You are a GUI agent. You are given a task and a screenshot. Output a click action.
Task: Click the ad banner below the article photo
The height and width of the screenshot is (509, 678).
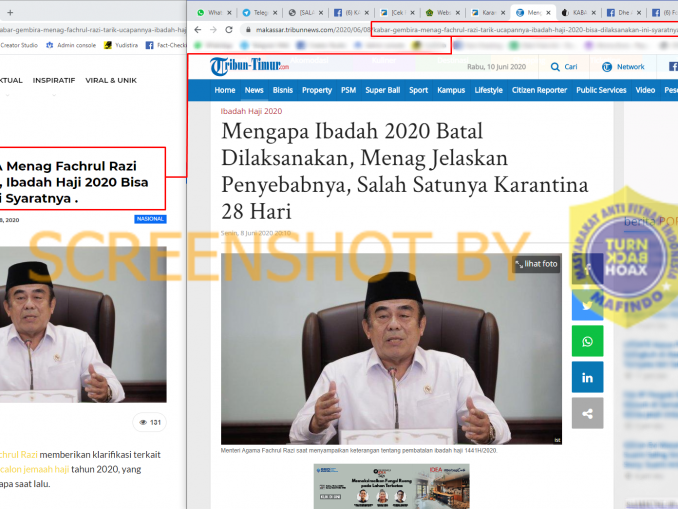[391, 486]
